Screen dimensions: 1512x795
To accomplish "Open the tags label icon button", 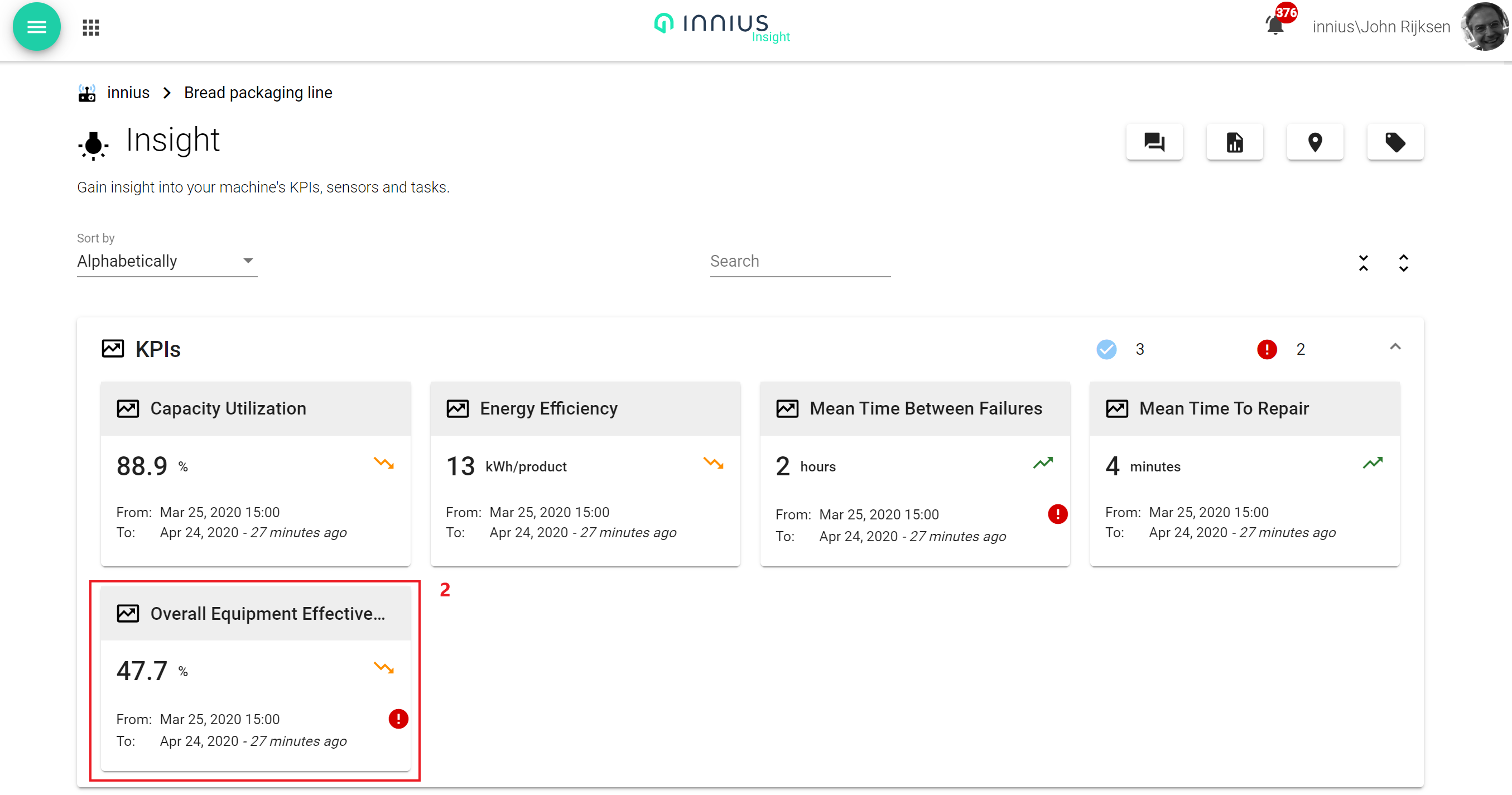I will 1395,142.
